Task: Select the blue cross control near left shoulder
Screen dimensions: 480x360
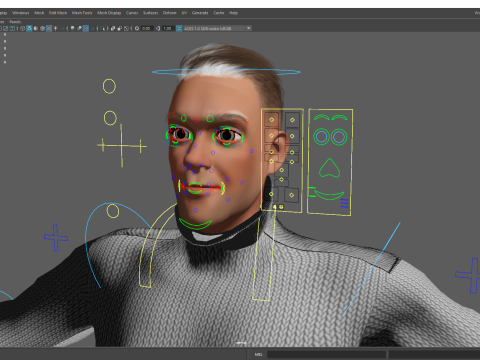Action: click(56, 238)
